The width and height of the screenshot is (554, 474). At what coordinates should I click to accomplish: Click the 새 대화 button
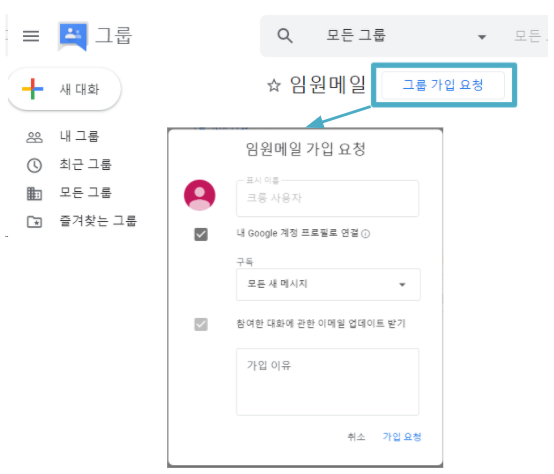pyautogui.click(x=64, y=89)
